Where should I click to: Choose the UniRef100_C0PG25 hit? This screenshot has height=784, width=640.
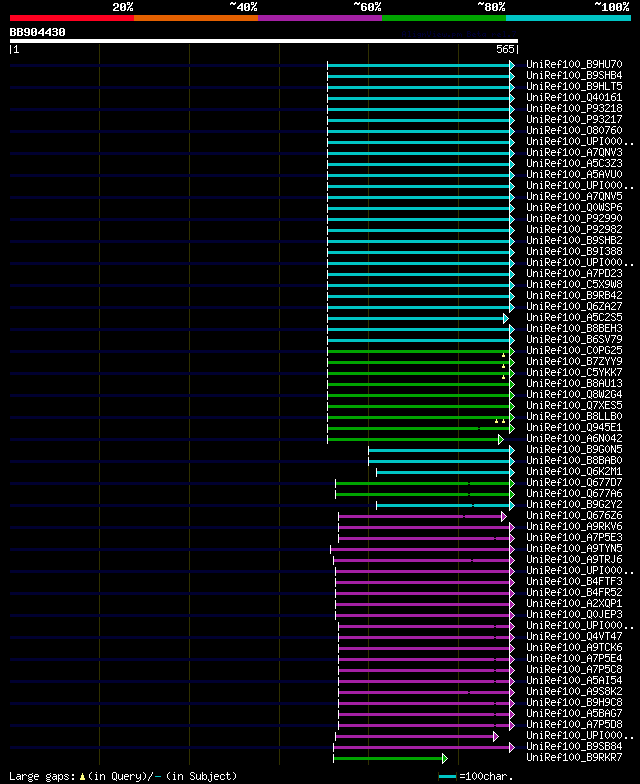tap(574, 350)
